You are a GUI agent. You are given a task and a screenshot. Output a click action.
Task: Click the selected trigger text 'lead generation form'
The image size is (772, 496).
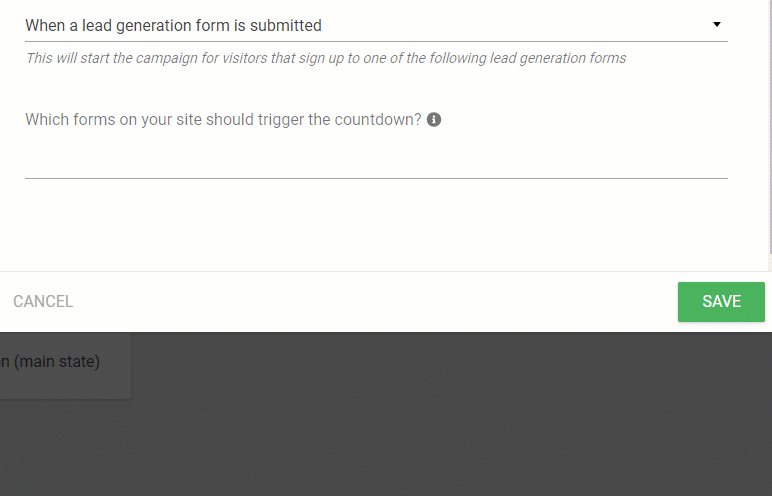(156, 25)
